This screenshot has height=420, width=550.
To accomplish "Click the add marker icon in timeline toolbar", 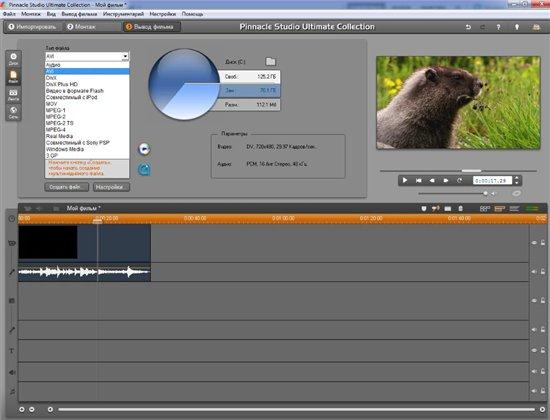I will (424, 208).
